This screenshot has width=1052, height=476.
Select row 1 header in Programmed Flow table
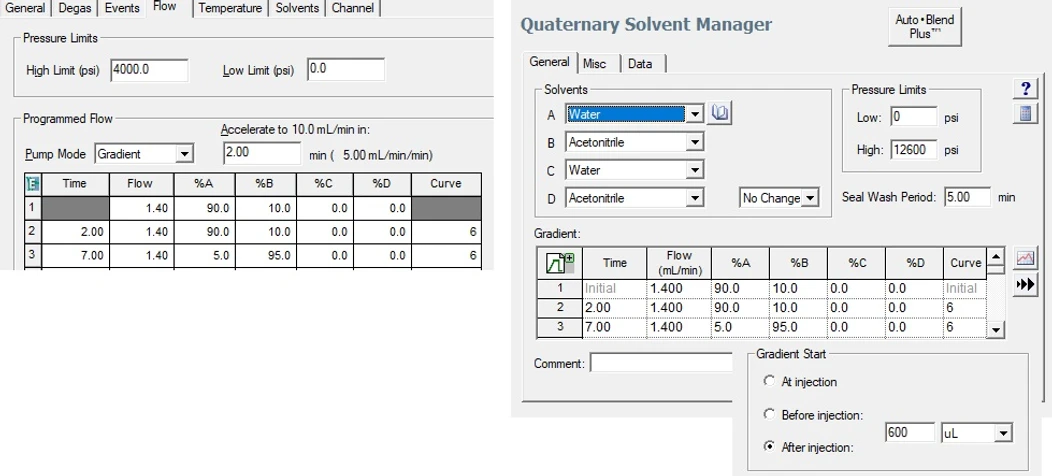pos(32,208)
